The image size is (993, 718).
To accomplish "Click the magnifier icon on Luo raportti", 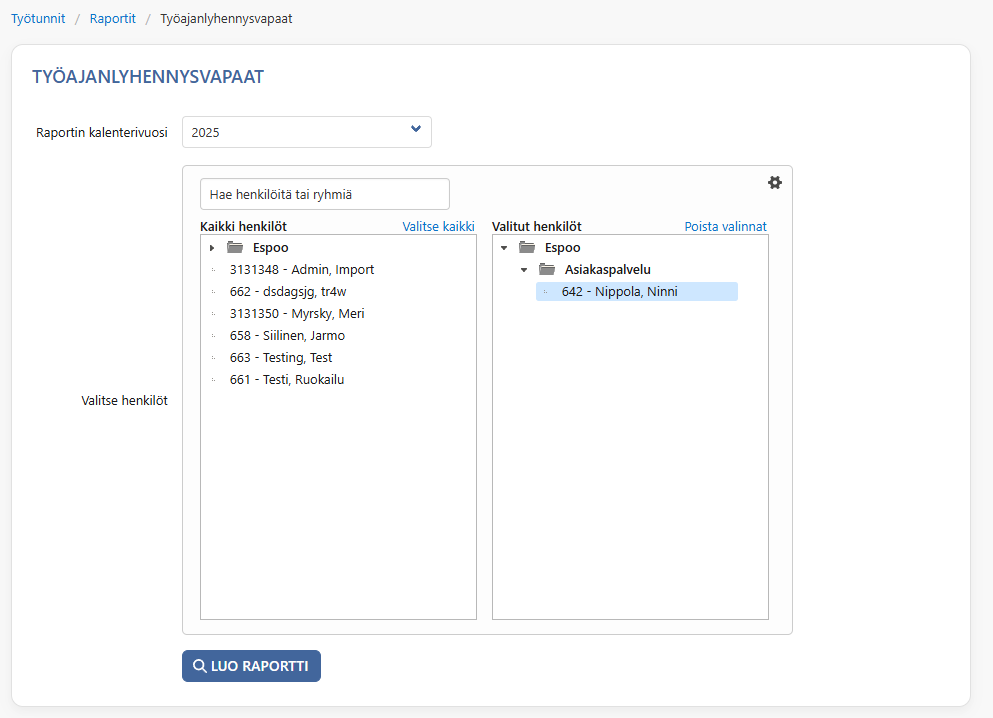I will (199, 666).
